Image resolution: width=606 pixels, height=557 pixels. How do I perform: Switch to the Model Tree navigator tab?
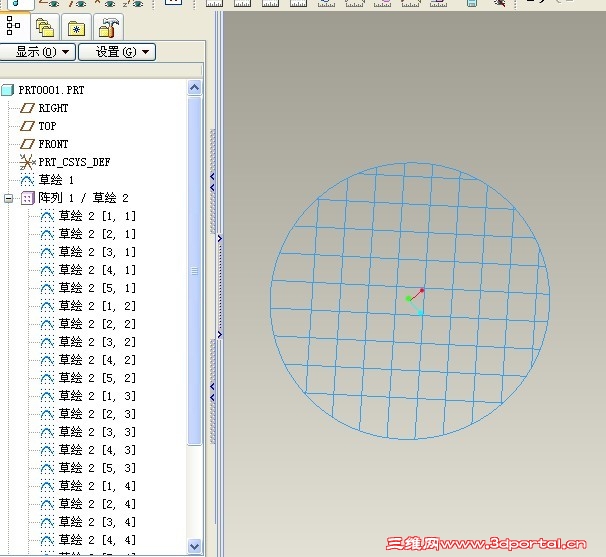point(14,26)
